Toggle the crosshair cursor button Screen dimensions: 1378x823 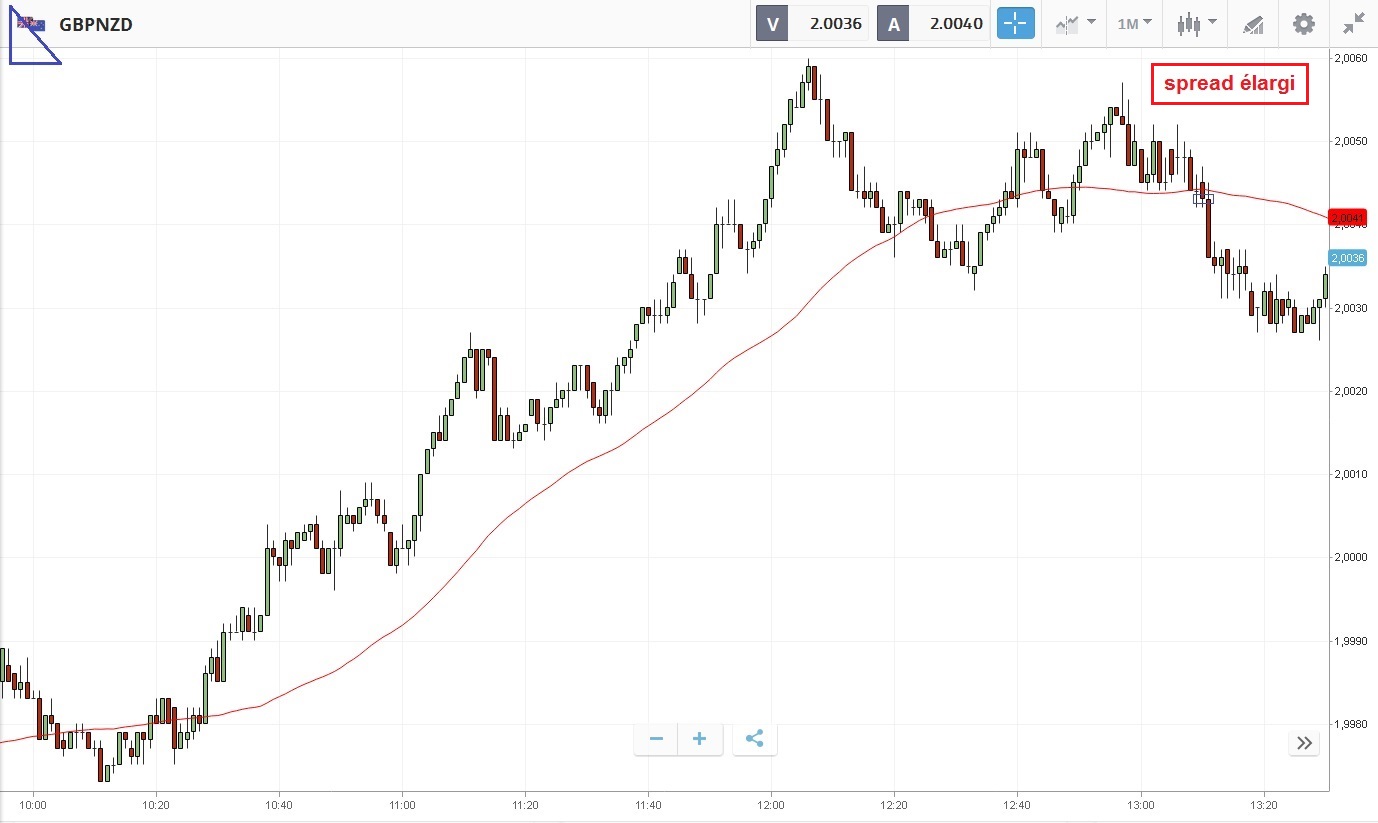1015,23
